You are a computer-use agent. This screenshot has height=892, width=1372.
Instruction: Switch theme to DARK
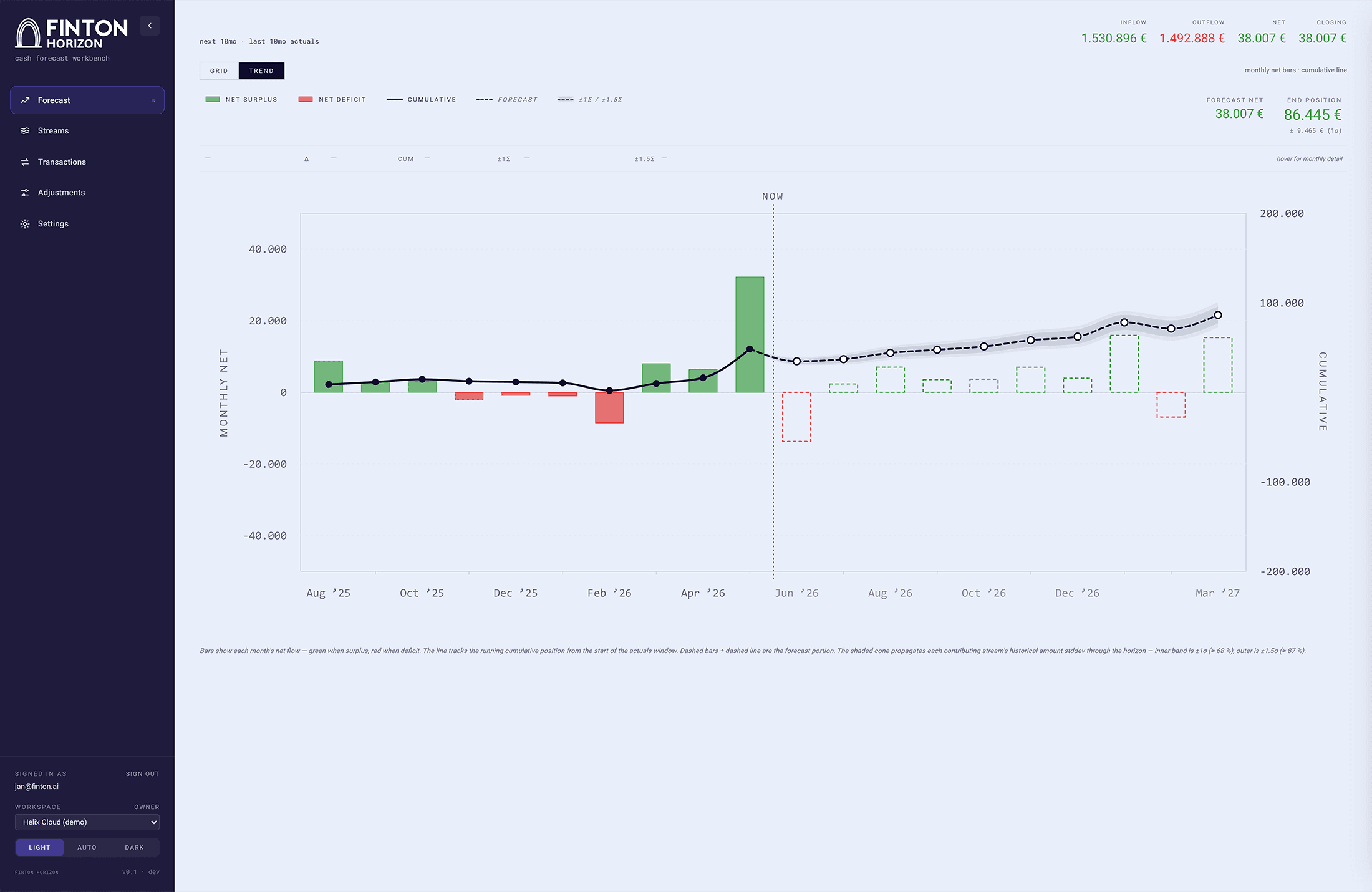(134, 848)
